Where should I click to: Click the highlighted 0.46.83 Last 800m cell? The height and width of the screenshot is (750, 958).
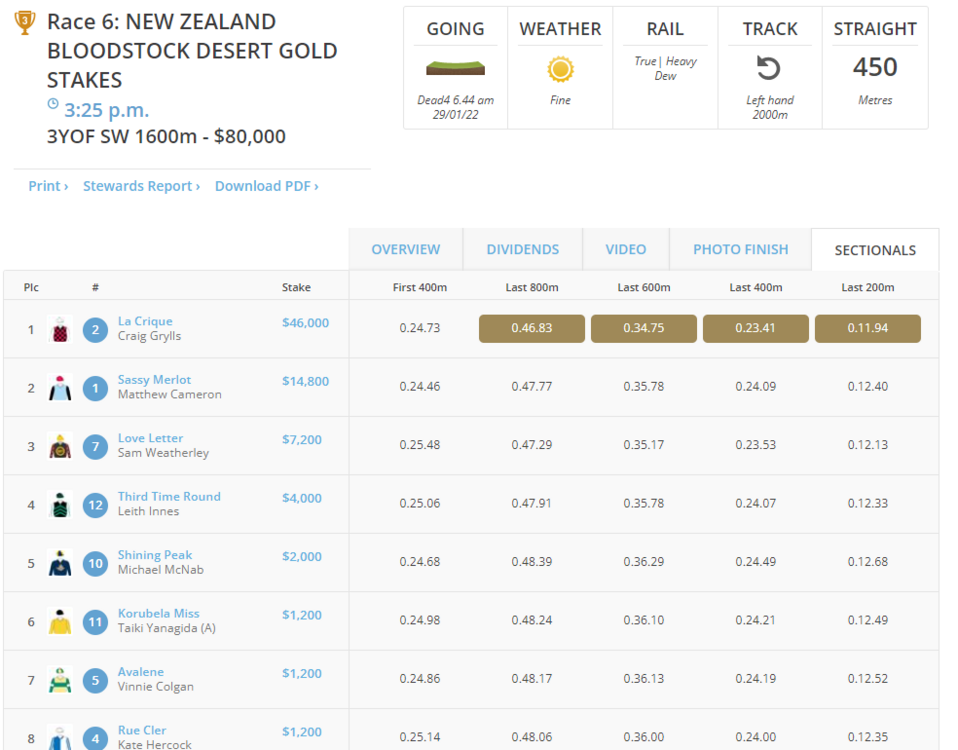531,328
